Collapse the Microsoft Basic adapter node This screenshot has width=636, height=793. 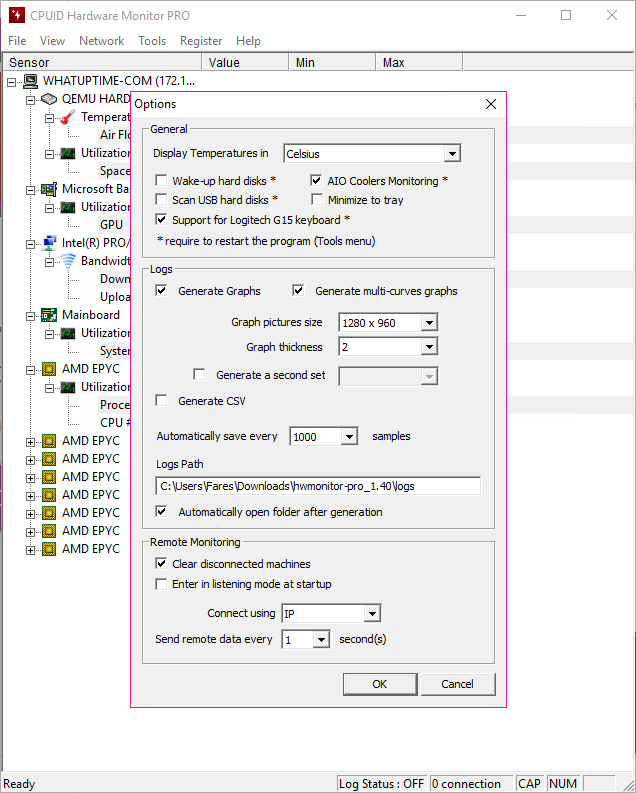point(30,190)
